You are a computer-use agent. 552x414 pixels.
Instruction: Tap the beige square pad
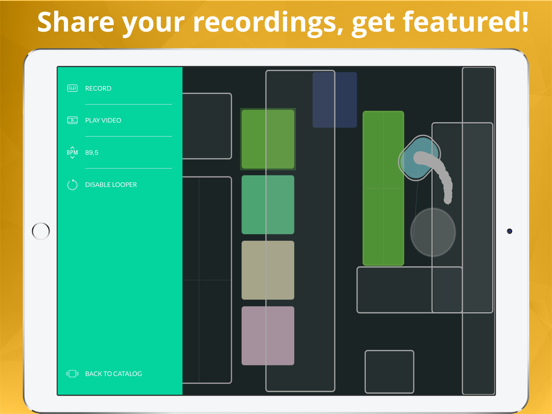point(268,270)
